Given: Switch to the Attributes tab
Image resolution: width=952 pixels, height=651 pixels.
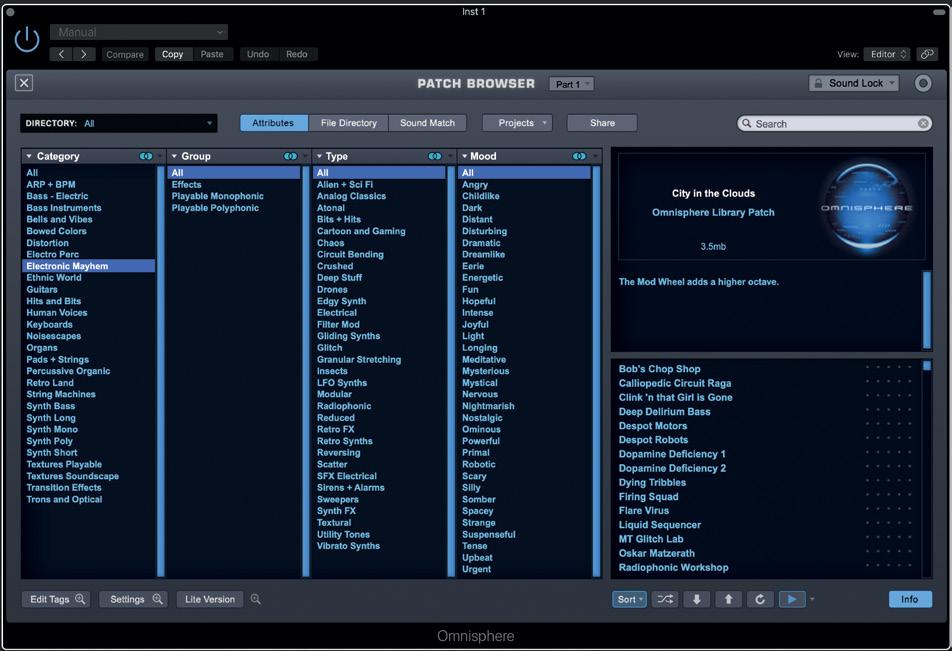Looking at the screenshot, I should pyautogui.click(x=273, y=123).
